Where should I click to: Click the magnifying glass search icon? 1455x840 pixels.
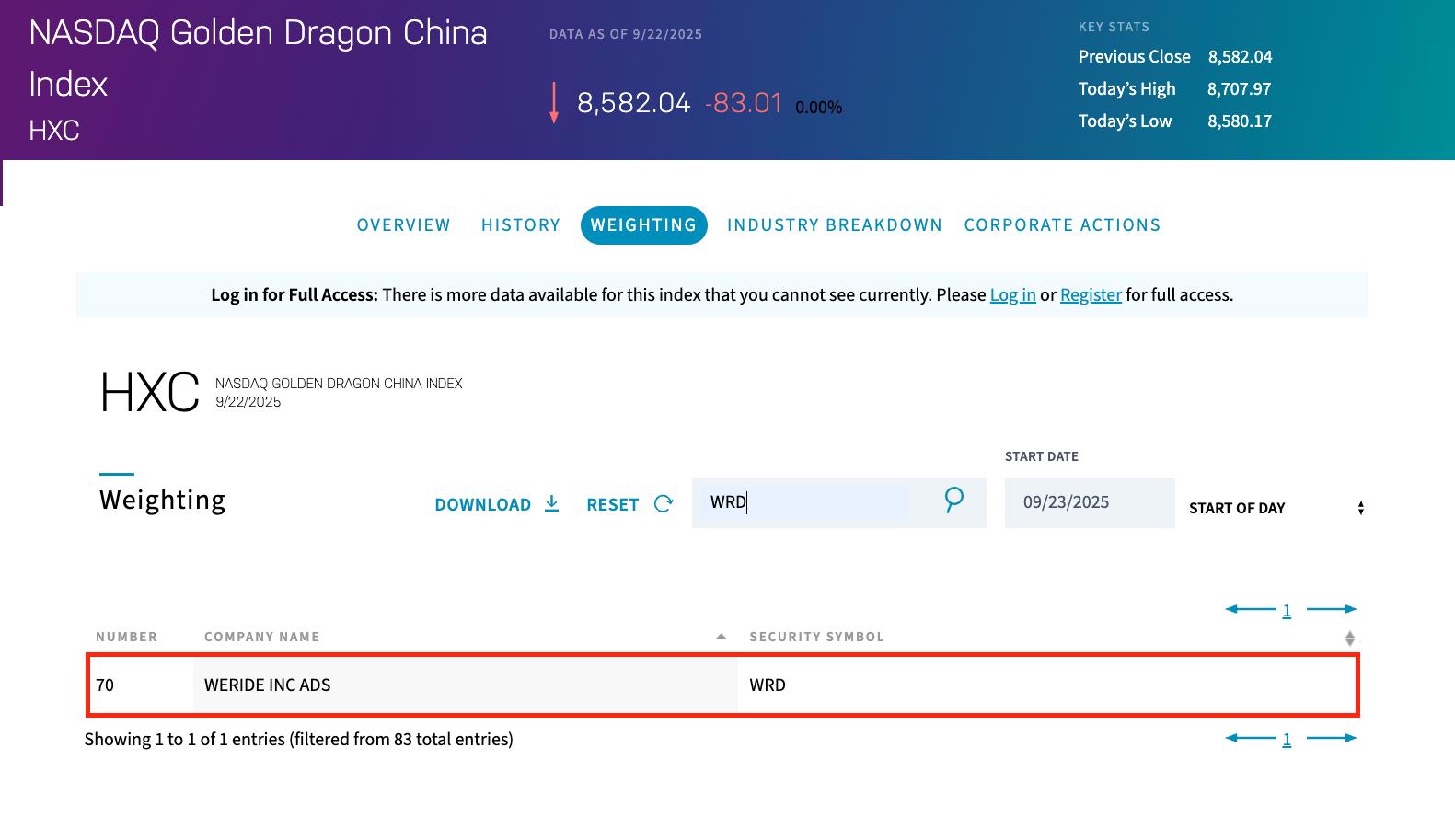click(x=953, y=500)
